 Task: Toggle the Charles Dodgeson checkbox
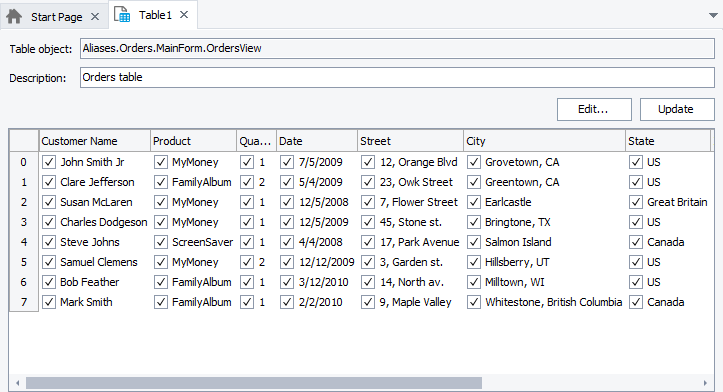[x=49, y=222]
